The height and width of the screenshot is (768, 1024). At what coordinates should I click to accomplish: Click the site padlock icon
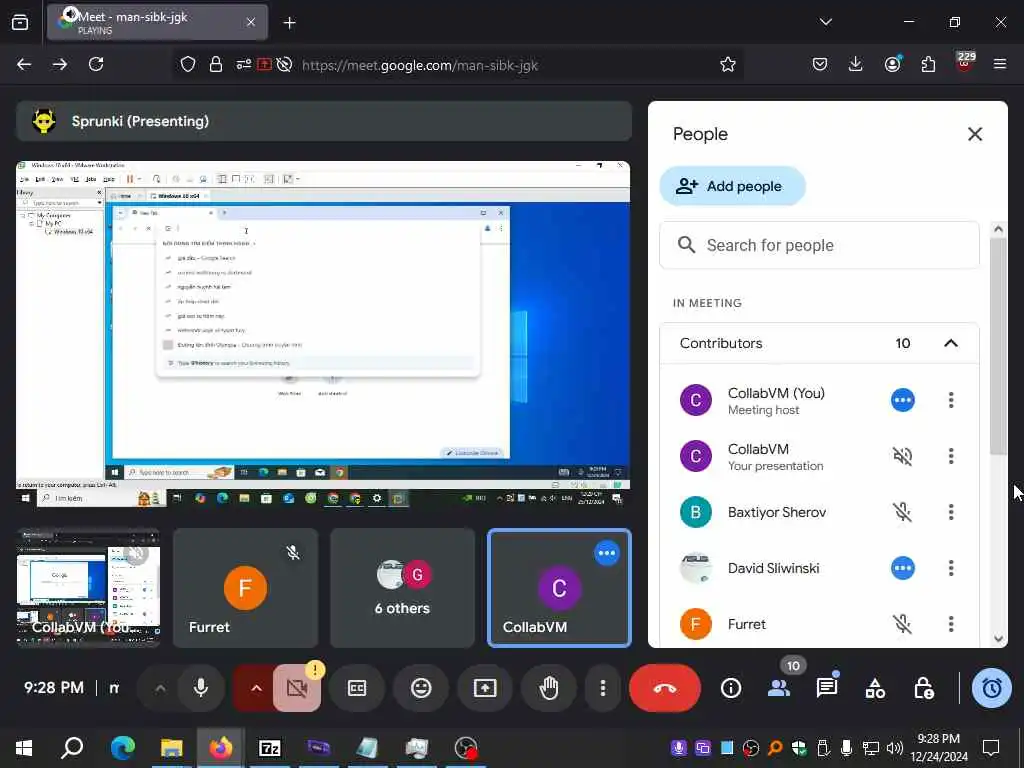216,65
